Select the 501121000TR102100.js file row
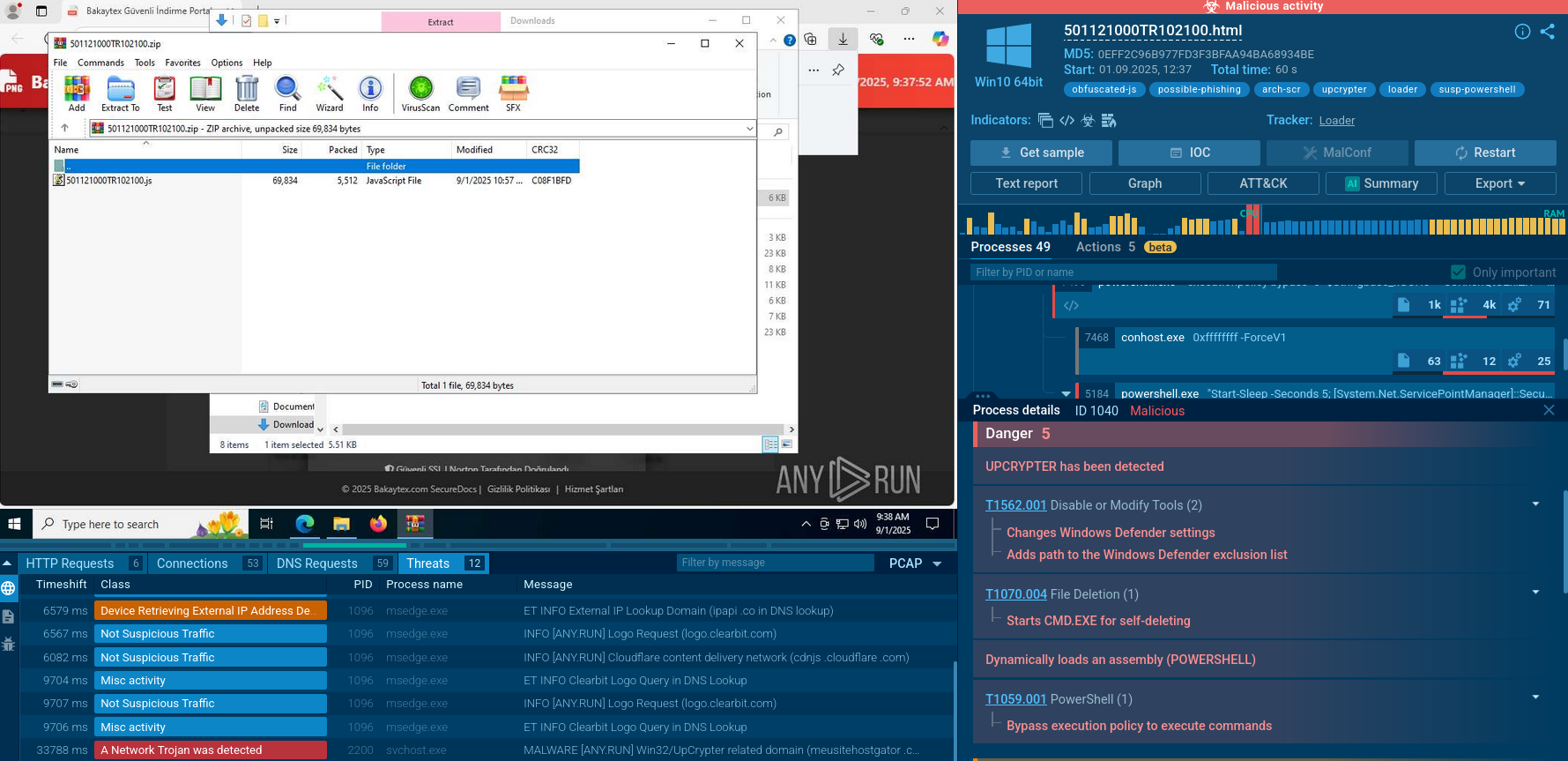This screenshot has width=1568, height=761. [x=315, y=181]
